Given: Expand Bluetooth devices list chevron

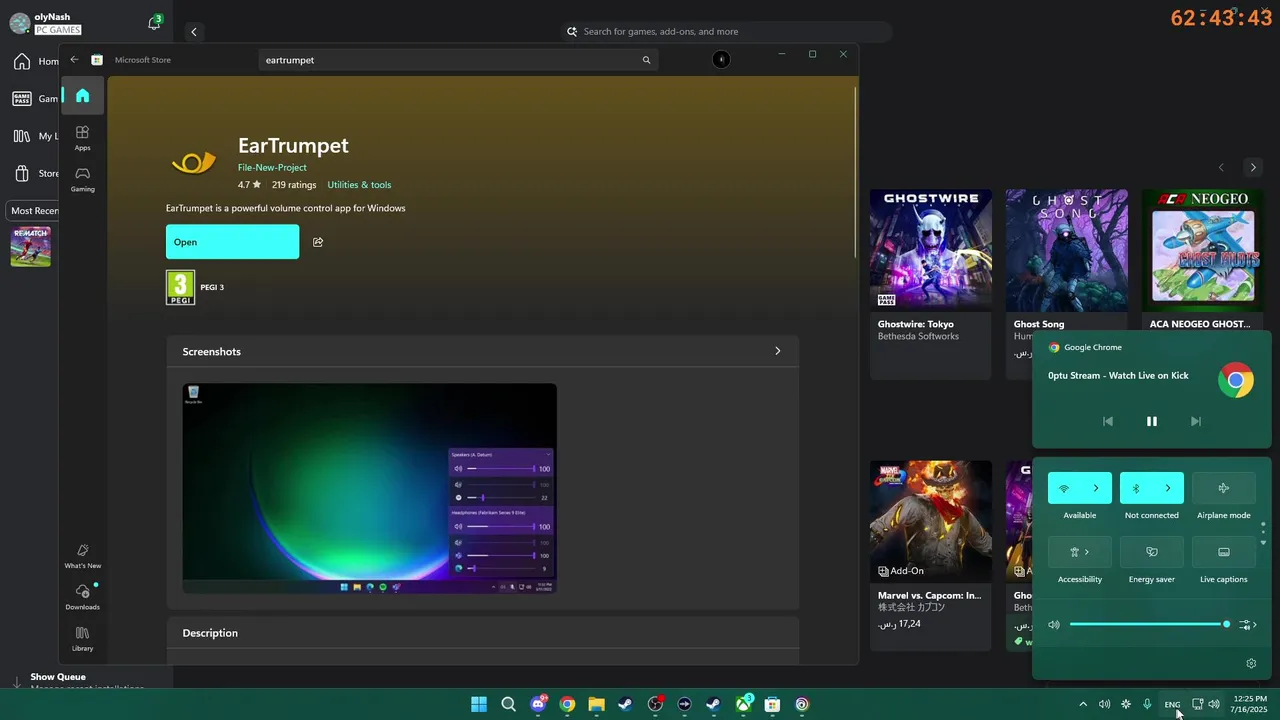Looking at the screenshot, I should [x=1168, y=488].
